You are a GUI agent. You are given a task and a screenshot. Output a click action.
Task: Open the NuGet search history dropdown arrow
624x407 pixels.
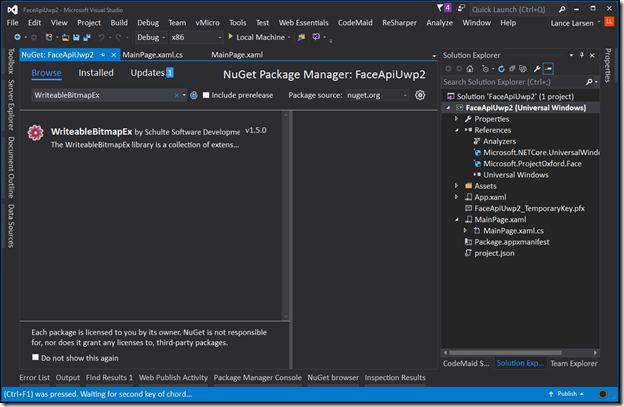tap(184, 95)
